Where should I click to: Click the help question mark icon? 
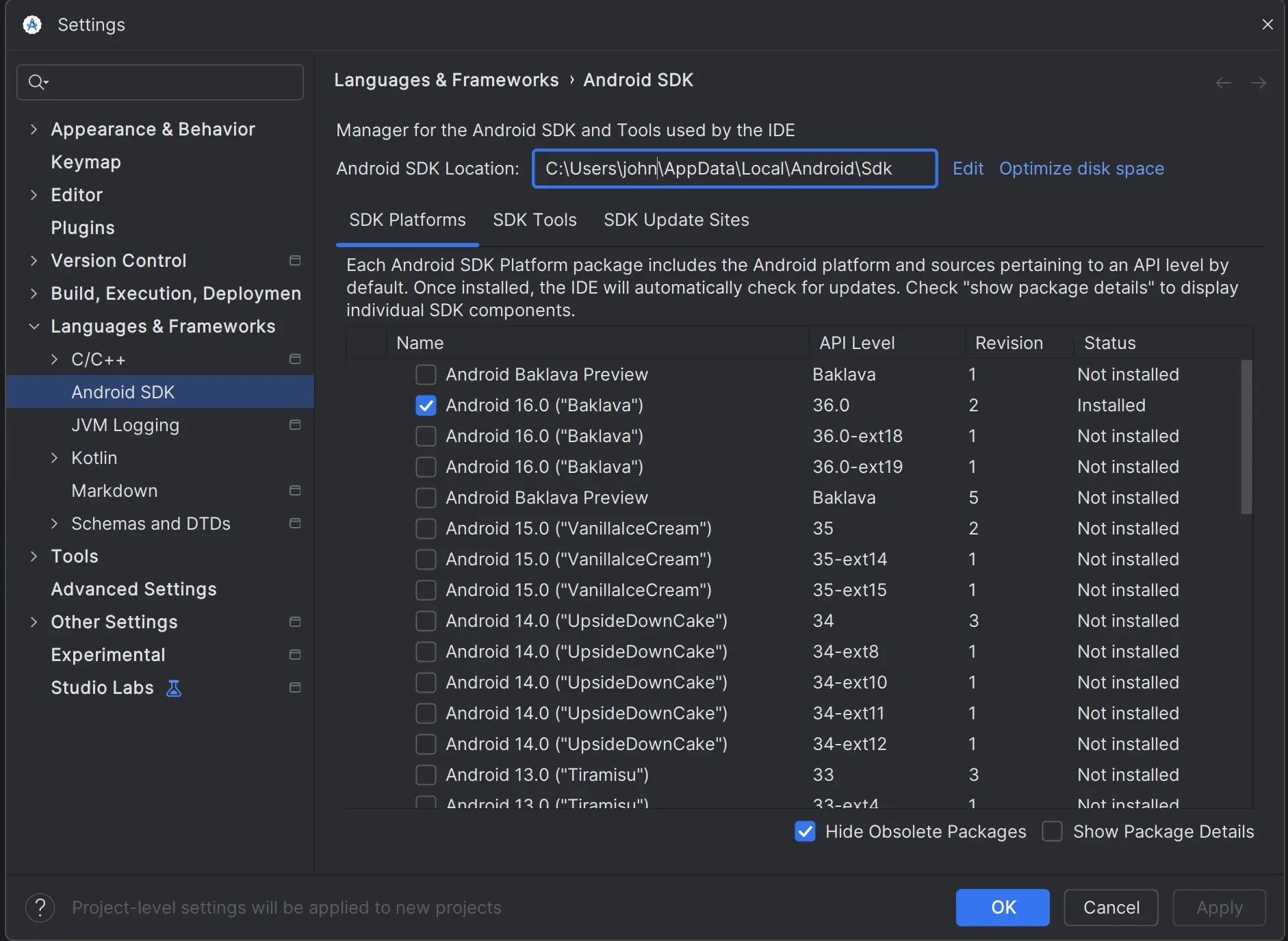click(40, 908)
